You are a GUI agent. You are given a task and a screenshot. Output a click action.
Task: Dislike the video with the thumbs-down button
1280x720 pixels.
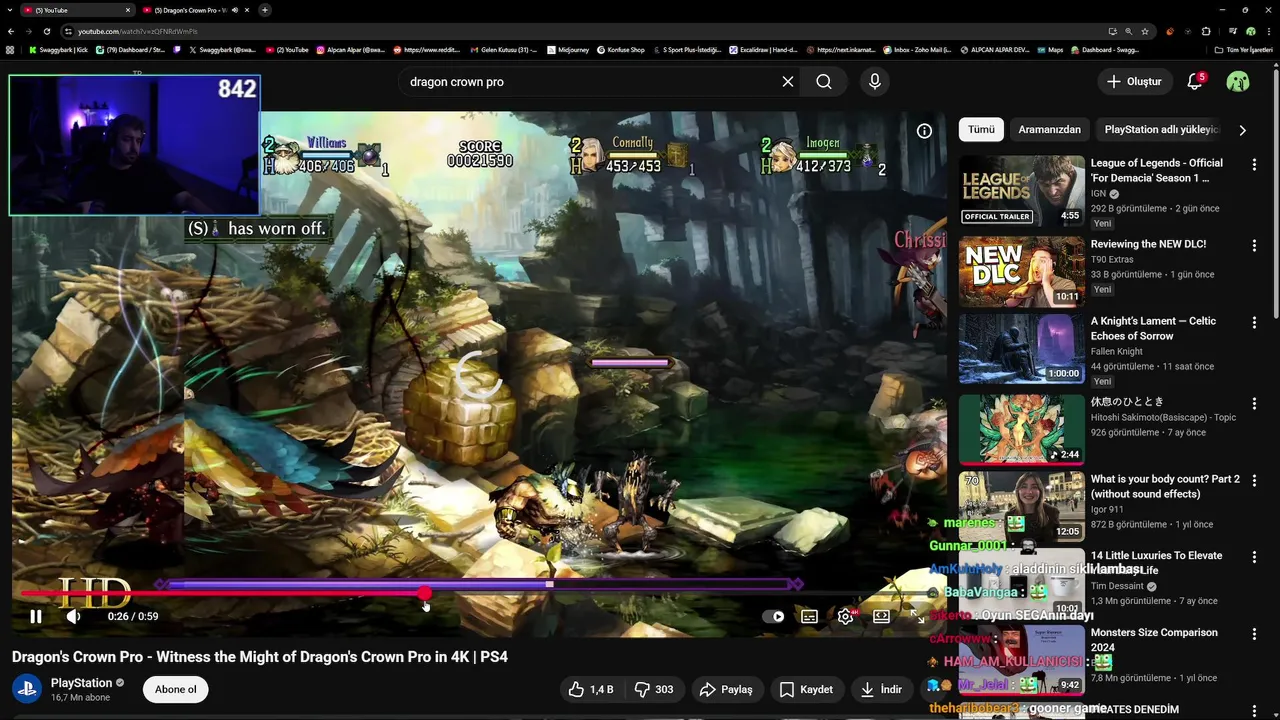pyautogui.click(x=654, y=689)
